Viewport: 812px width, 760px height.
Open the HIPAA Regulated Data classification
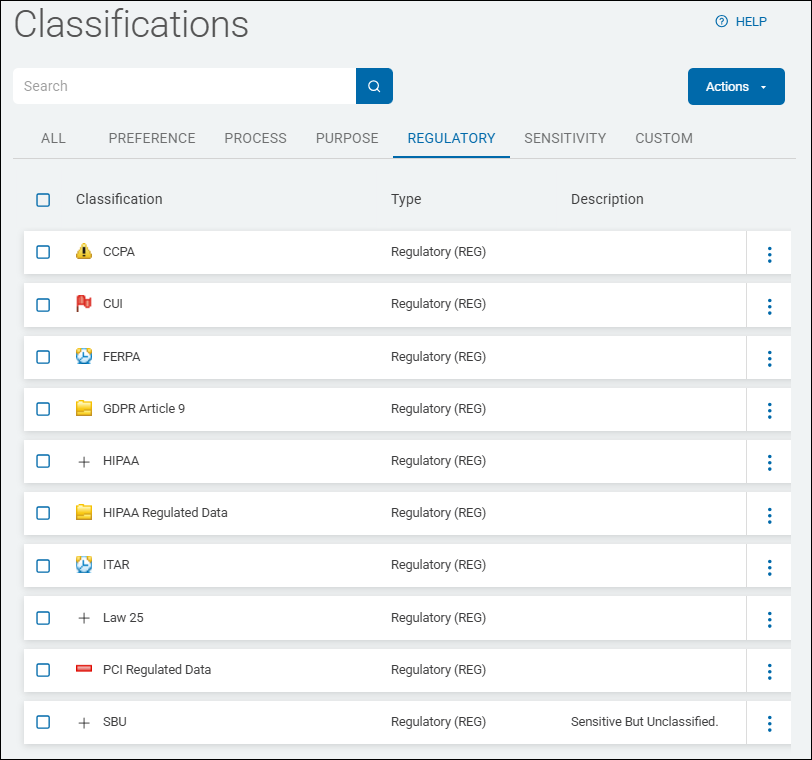click(165, 513)
